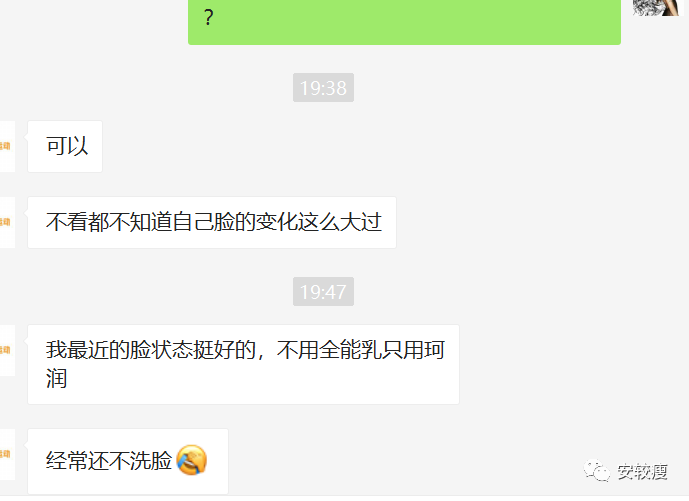Select the 可以 message bubble

pyautogui.click(x=65, y=146)
